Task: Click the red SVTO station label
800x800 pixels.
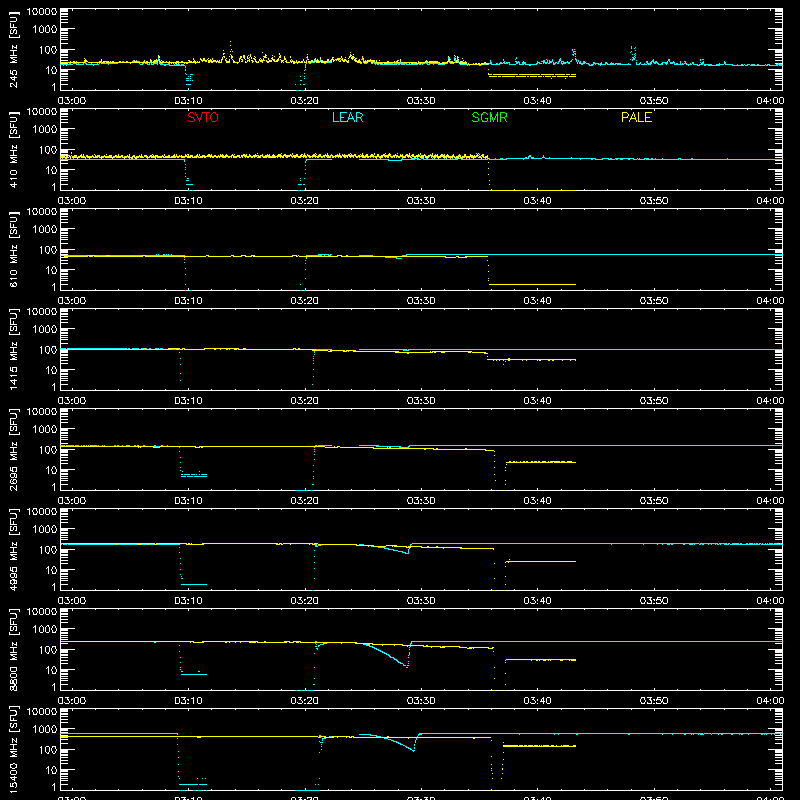Action: (x=203, y=117)
